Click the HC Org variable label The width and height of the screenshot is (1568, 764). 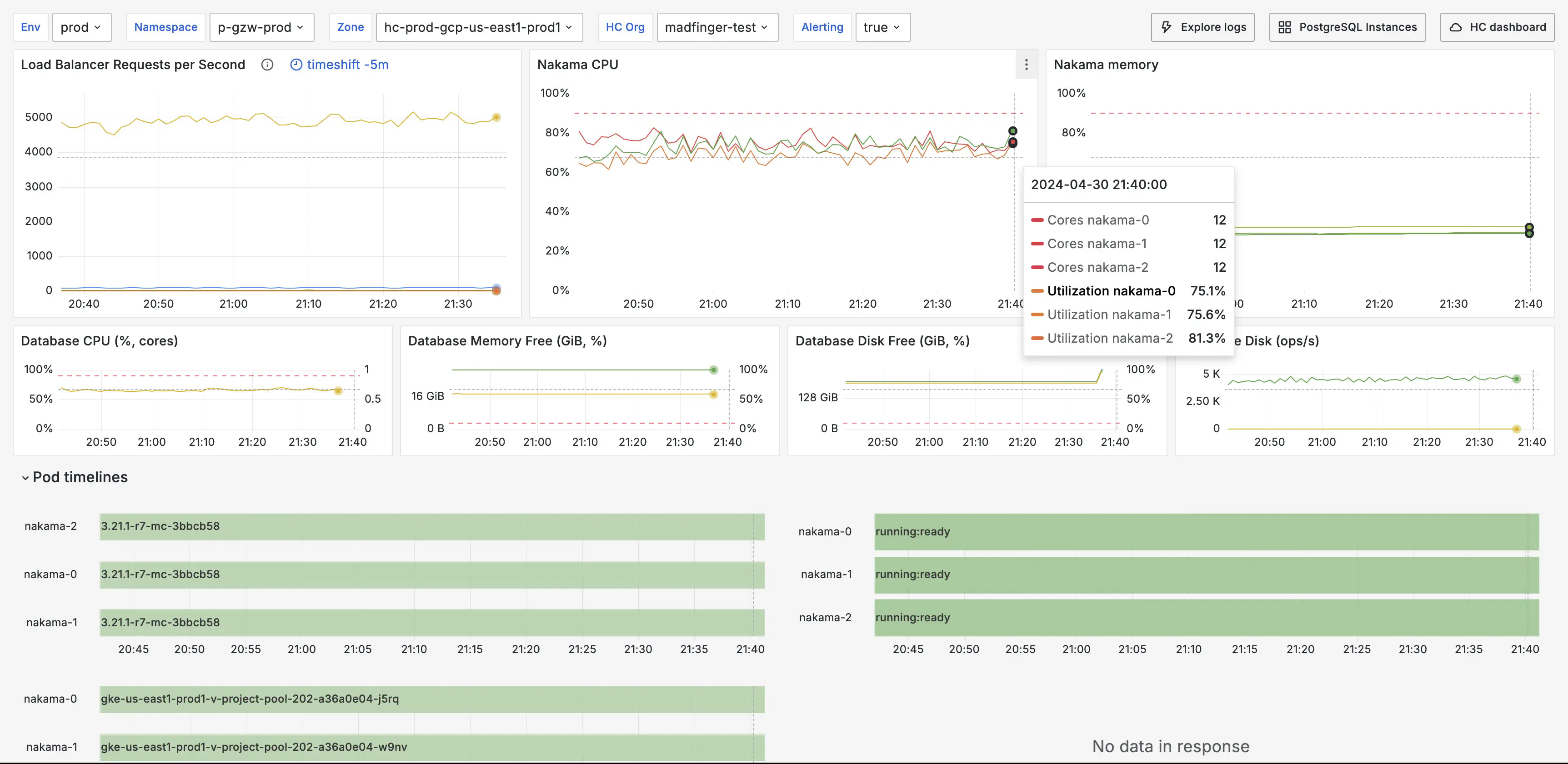[625, 27]
